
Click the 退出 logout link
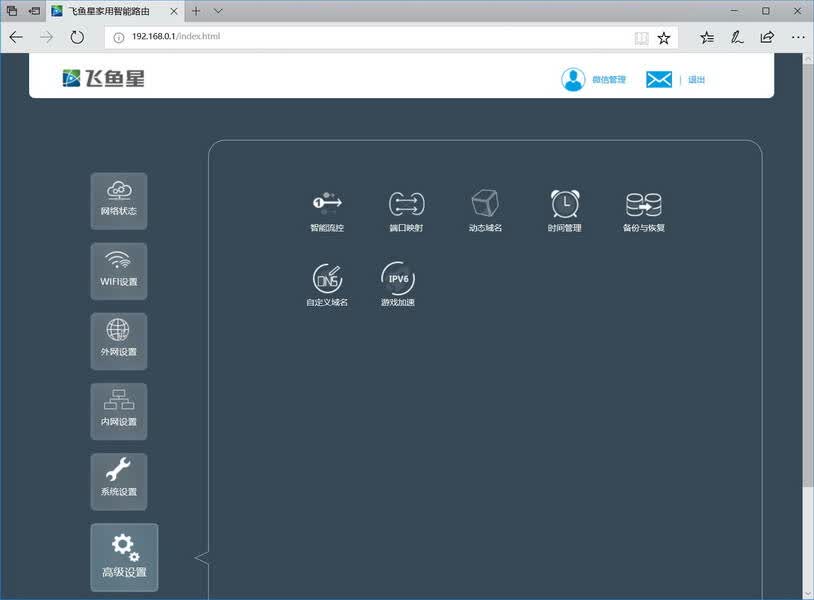[x=696, y=79]
